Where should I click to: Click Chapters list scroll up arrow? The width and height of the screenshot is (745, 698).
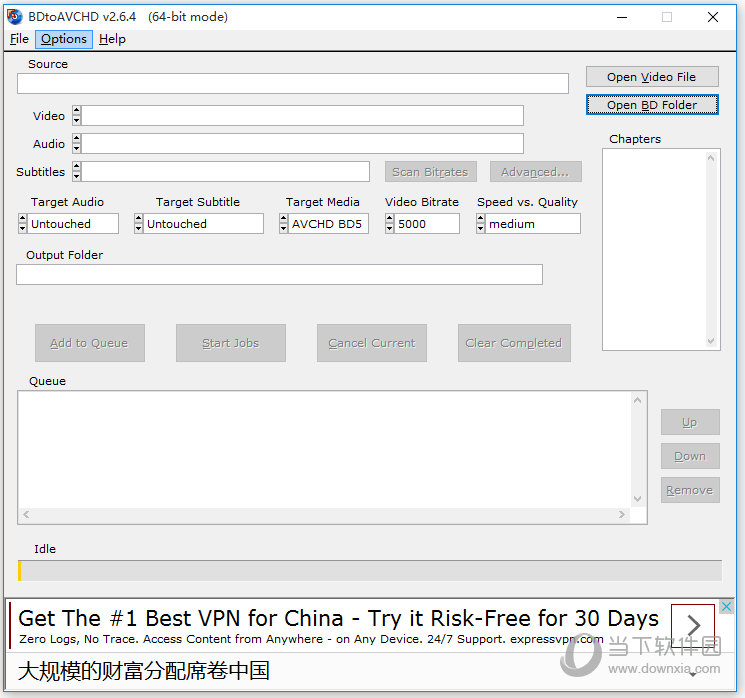click(711, 158)
